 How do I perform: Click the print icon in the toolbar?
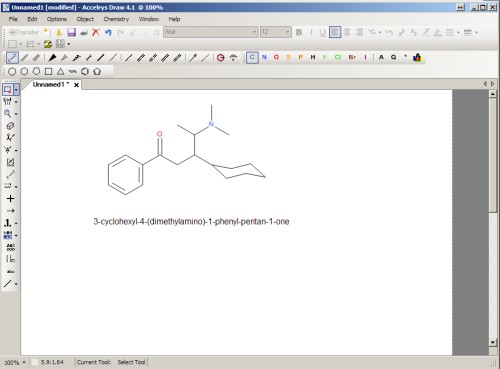(x=84, y=32)
